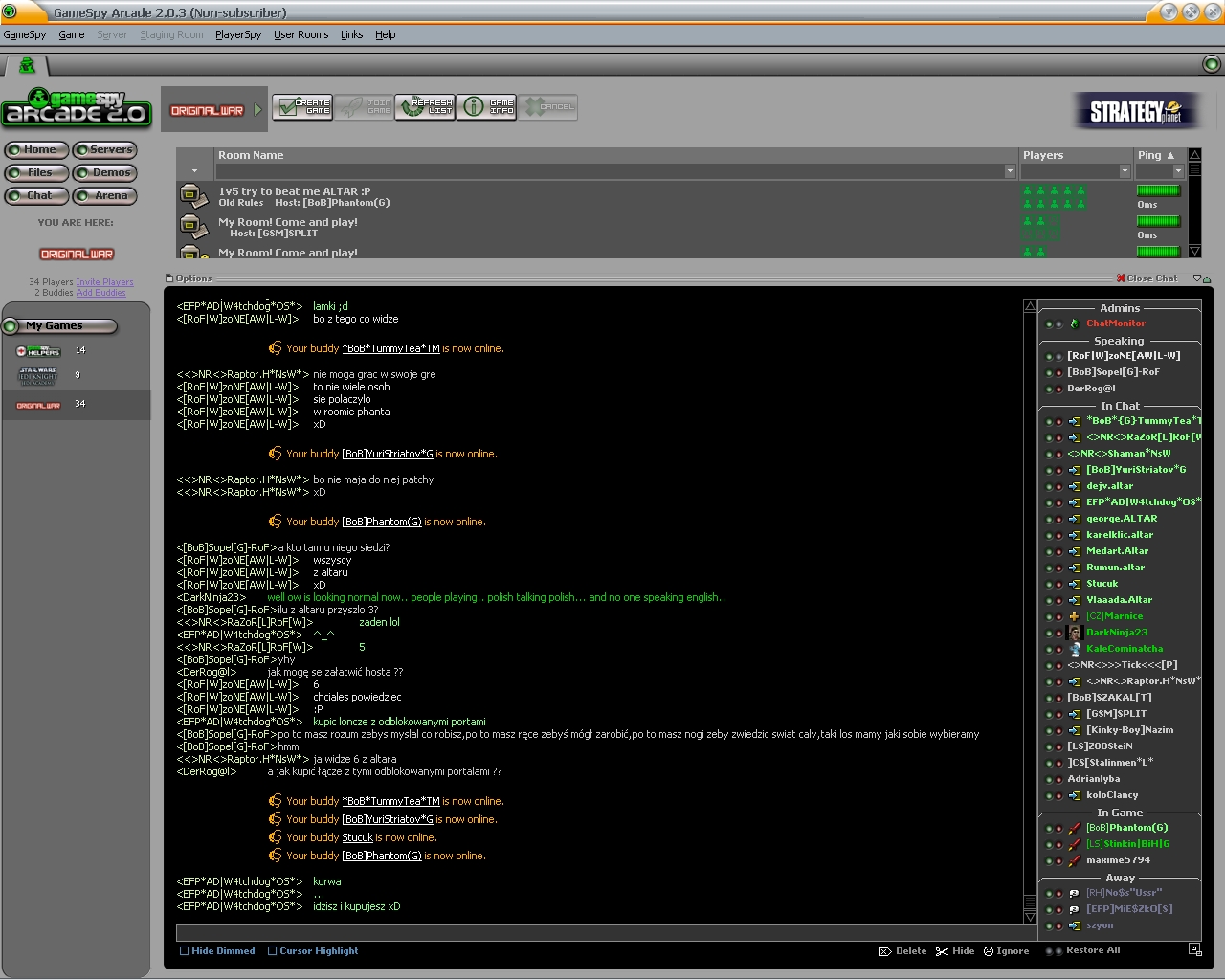Toggle the Options box above chat

coord(169,278)
